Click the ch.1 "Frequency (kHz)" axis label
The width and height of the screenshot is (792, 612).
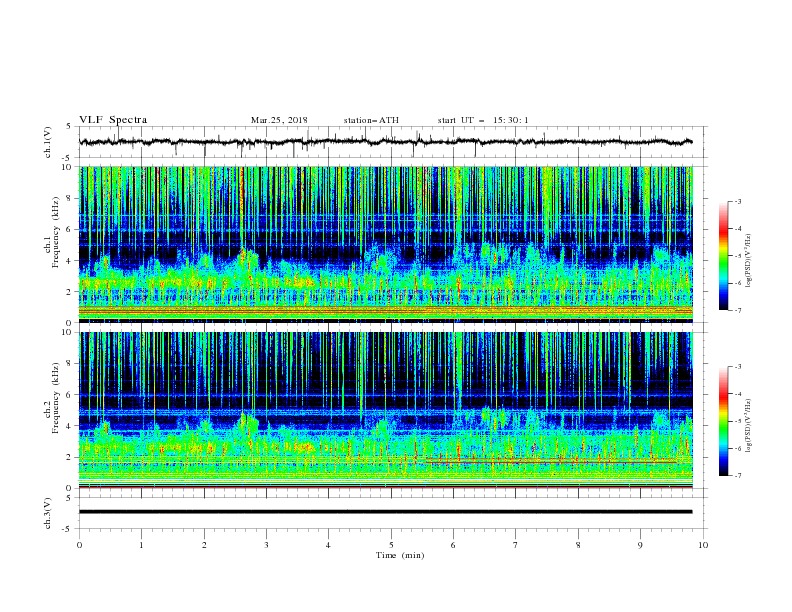click(56, 234)
